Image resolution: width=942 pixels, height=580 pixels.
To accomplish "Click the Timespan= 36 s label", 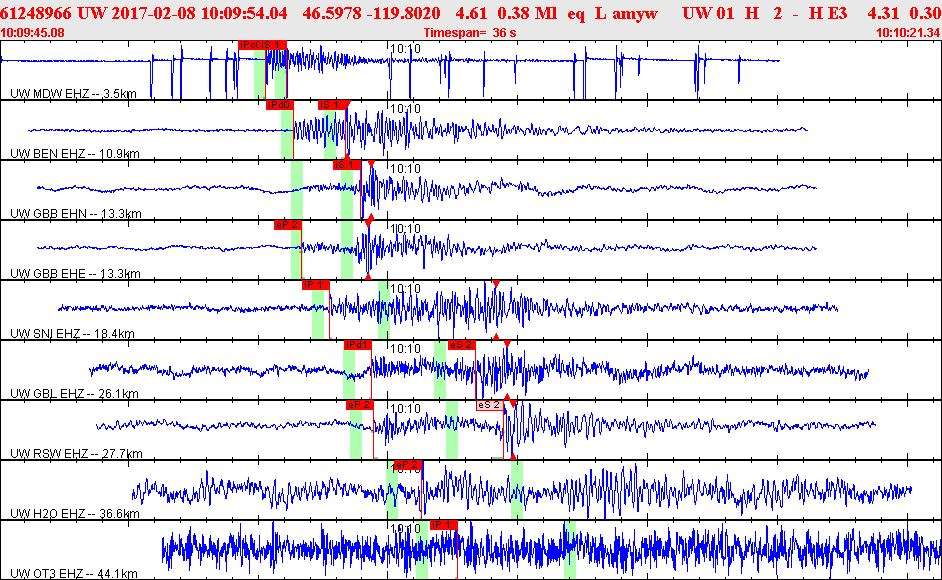I will (x=470, y=32).
